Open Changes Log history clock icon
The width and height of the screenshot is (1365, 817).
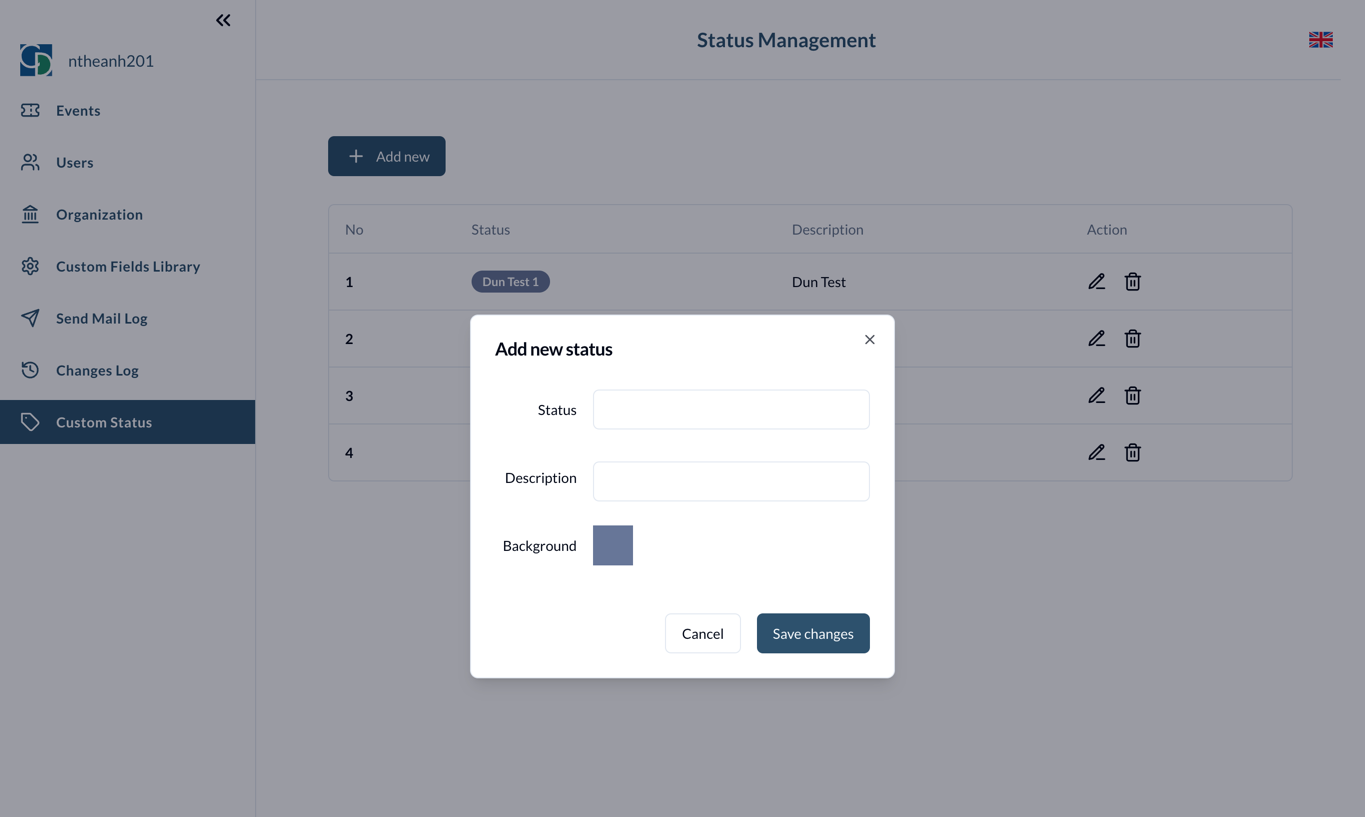[x=29, y=370]
